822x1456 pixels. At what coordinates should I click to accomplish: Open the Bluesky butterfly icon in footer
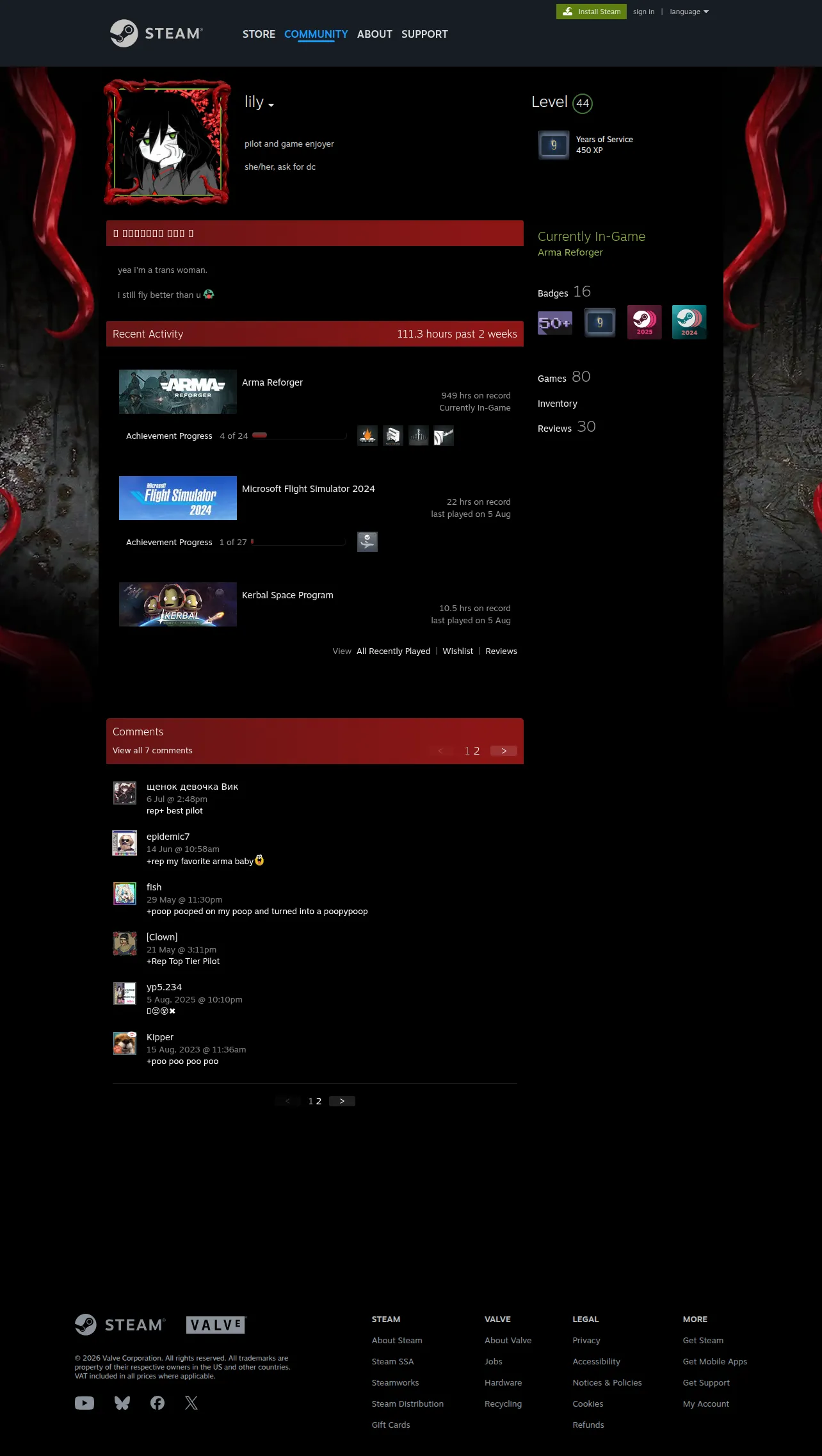point(122,1403)
